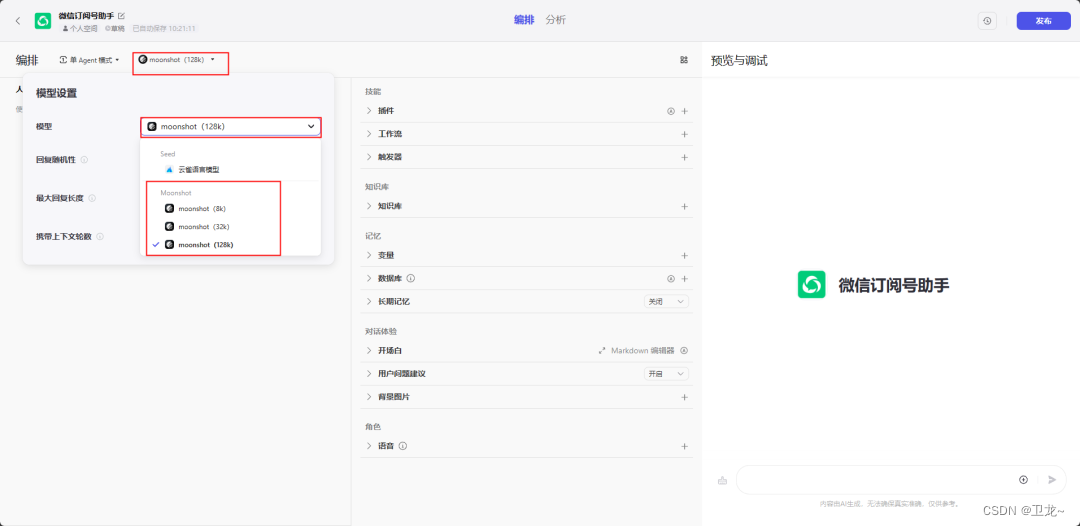Click the 草稿 status label
Viewport: 1080px width, 526px height.
[114, 29]
